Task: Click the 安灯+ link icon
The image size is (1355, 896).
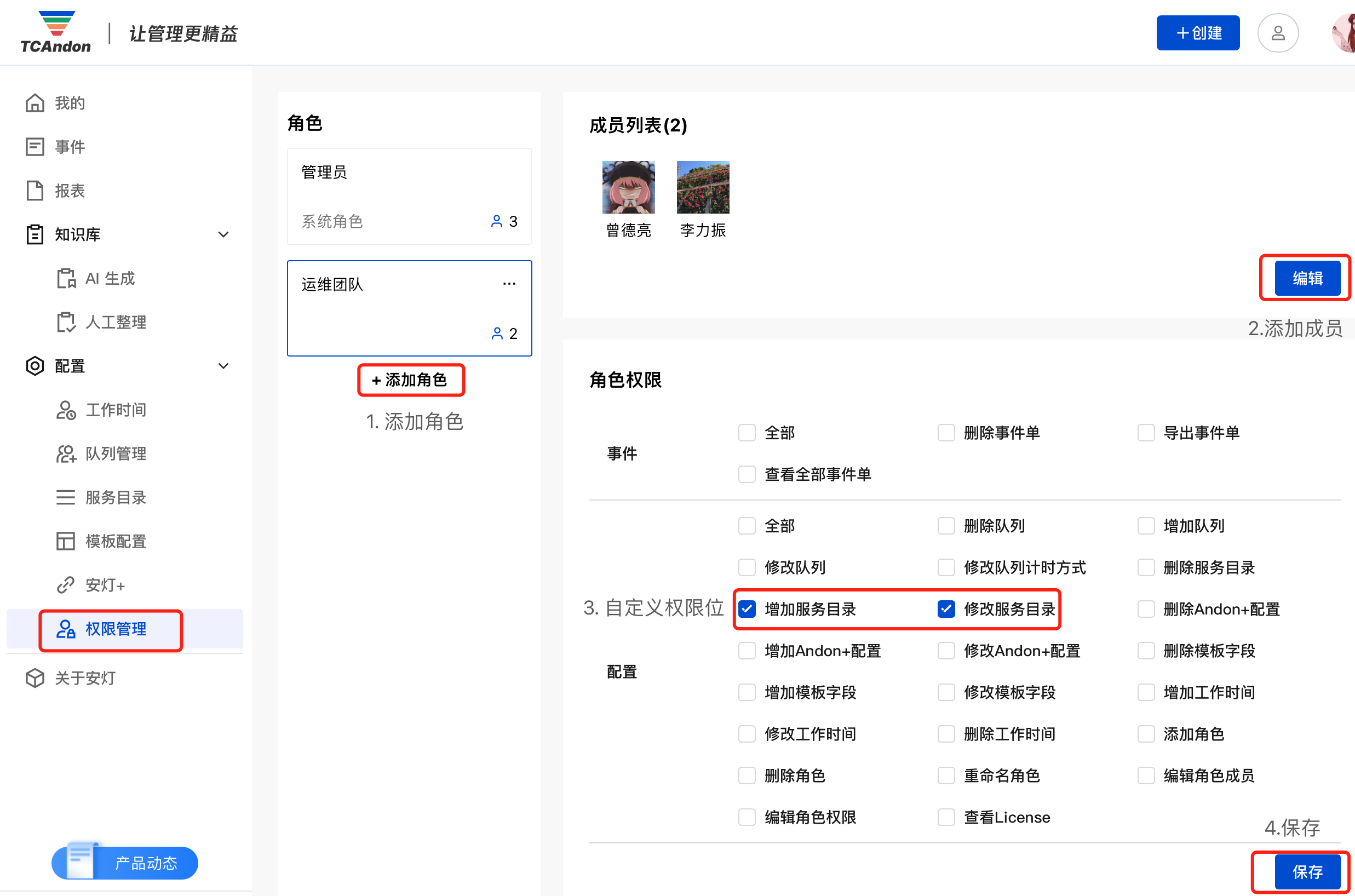Action: point(66,584)
